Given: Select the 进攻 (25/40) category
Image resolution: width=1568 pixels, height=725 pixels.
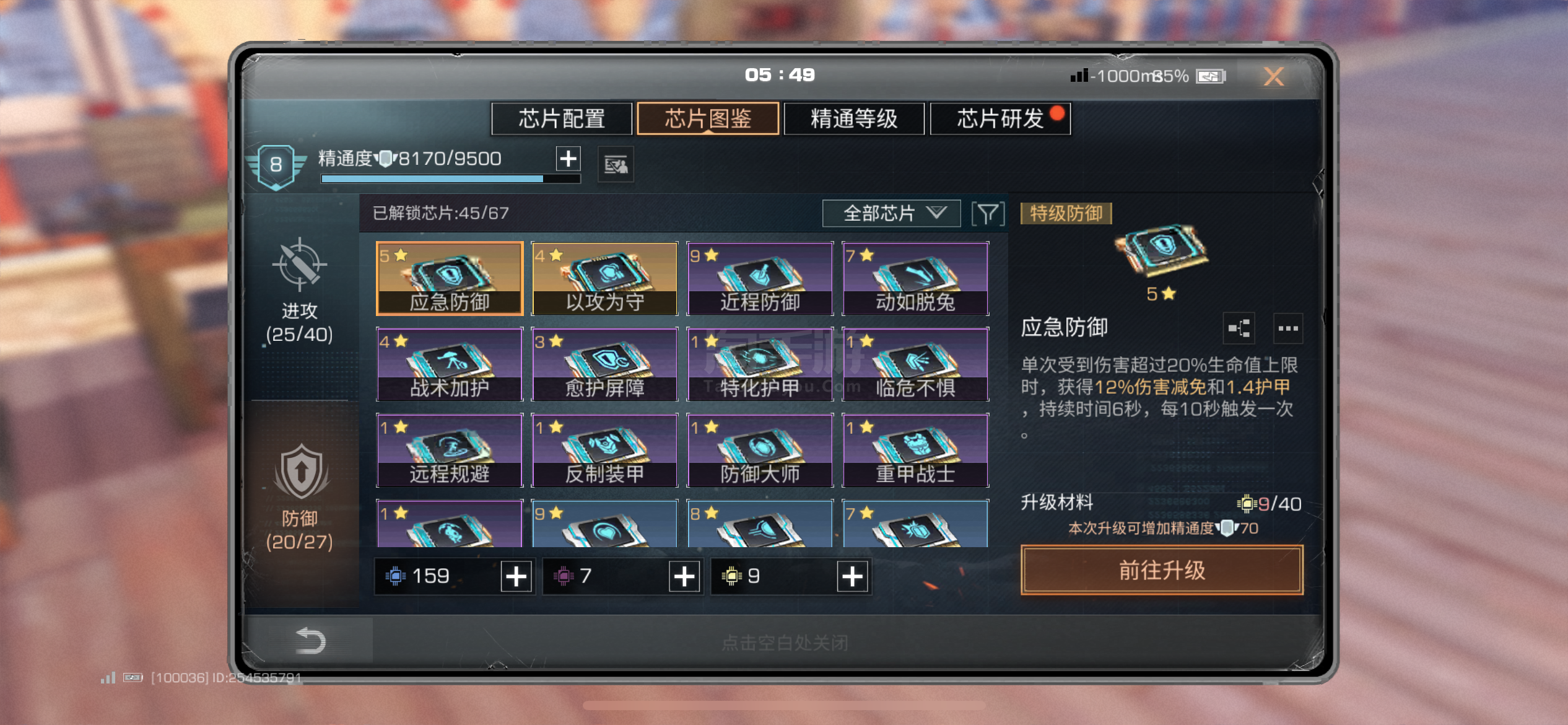Looking at the screenshot, I should (300, 291).
